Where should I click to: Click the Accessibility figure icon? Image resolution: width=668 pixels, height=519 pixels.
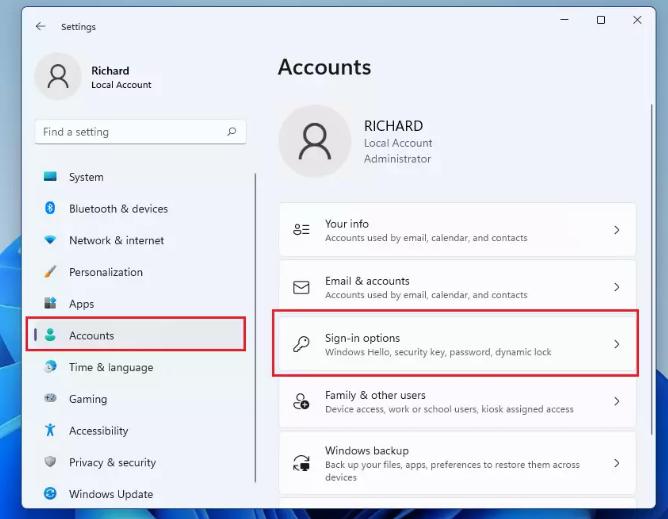[50, 430]
